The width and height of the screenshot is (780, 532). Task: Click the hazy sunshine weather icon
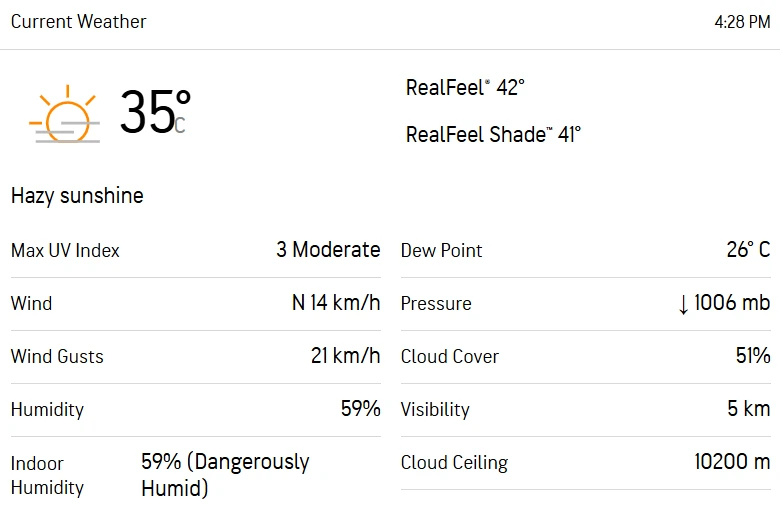pos(65,114)
